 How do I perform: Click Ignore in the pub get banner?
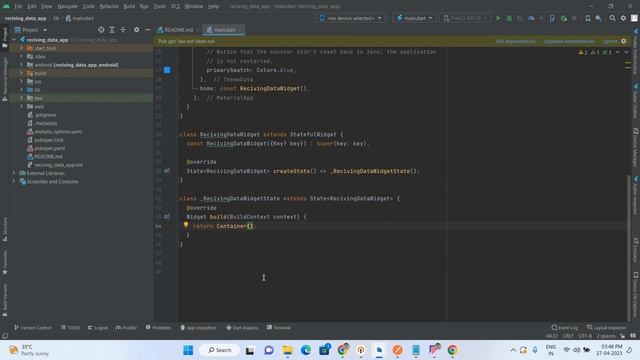610,41
